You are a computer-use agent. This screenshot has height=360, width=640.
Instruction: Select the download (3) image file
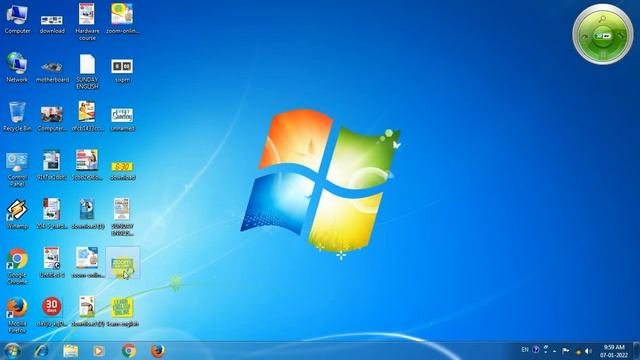[87, 214]
